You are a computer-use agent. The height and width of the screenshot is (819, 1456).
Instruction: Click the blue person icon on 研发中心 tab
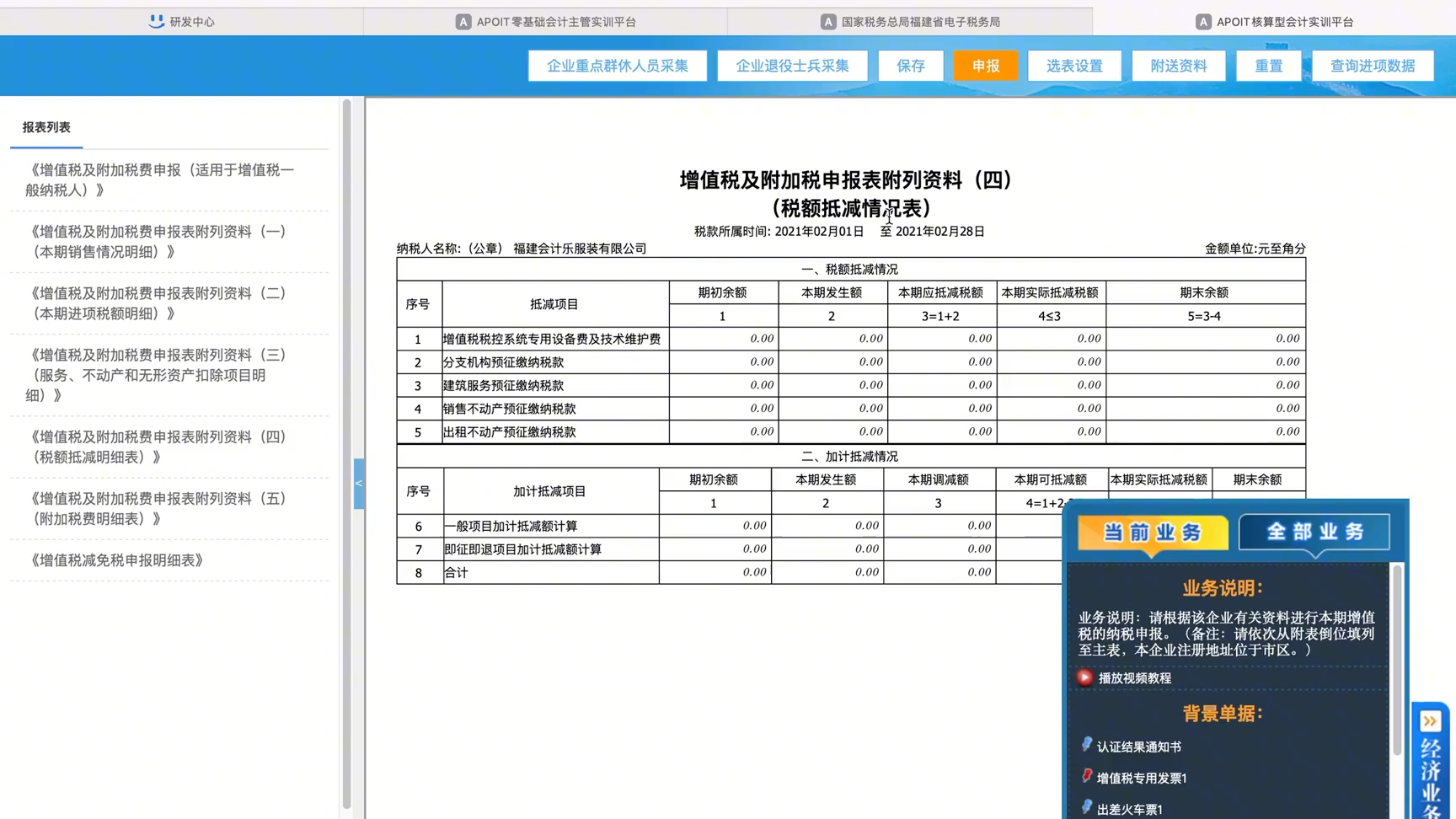click(x=154, y=20)
